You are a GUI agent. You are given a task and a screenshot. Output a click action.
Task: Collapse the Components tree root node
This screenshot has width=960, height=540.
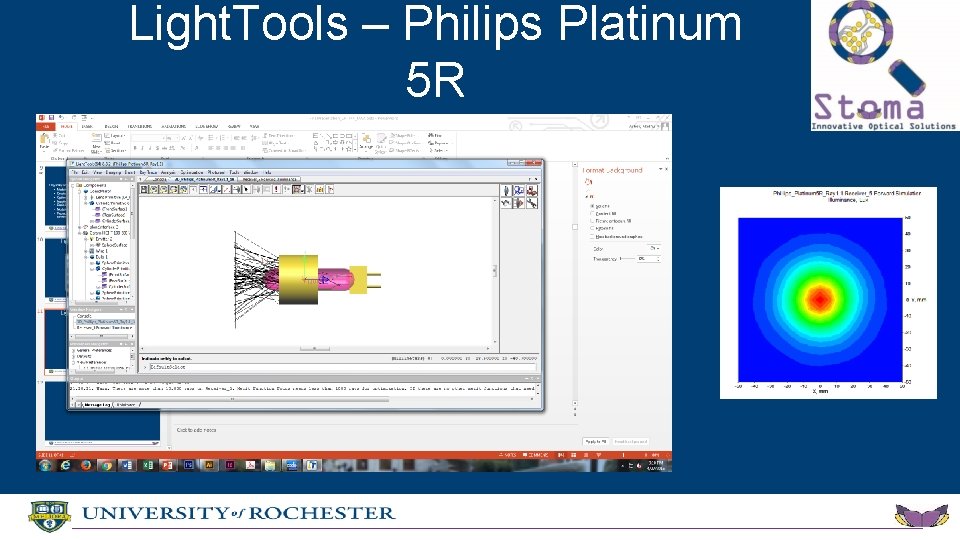point(73,185)
